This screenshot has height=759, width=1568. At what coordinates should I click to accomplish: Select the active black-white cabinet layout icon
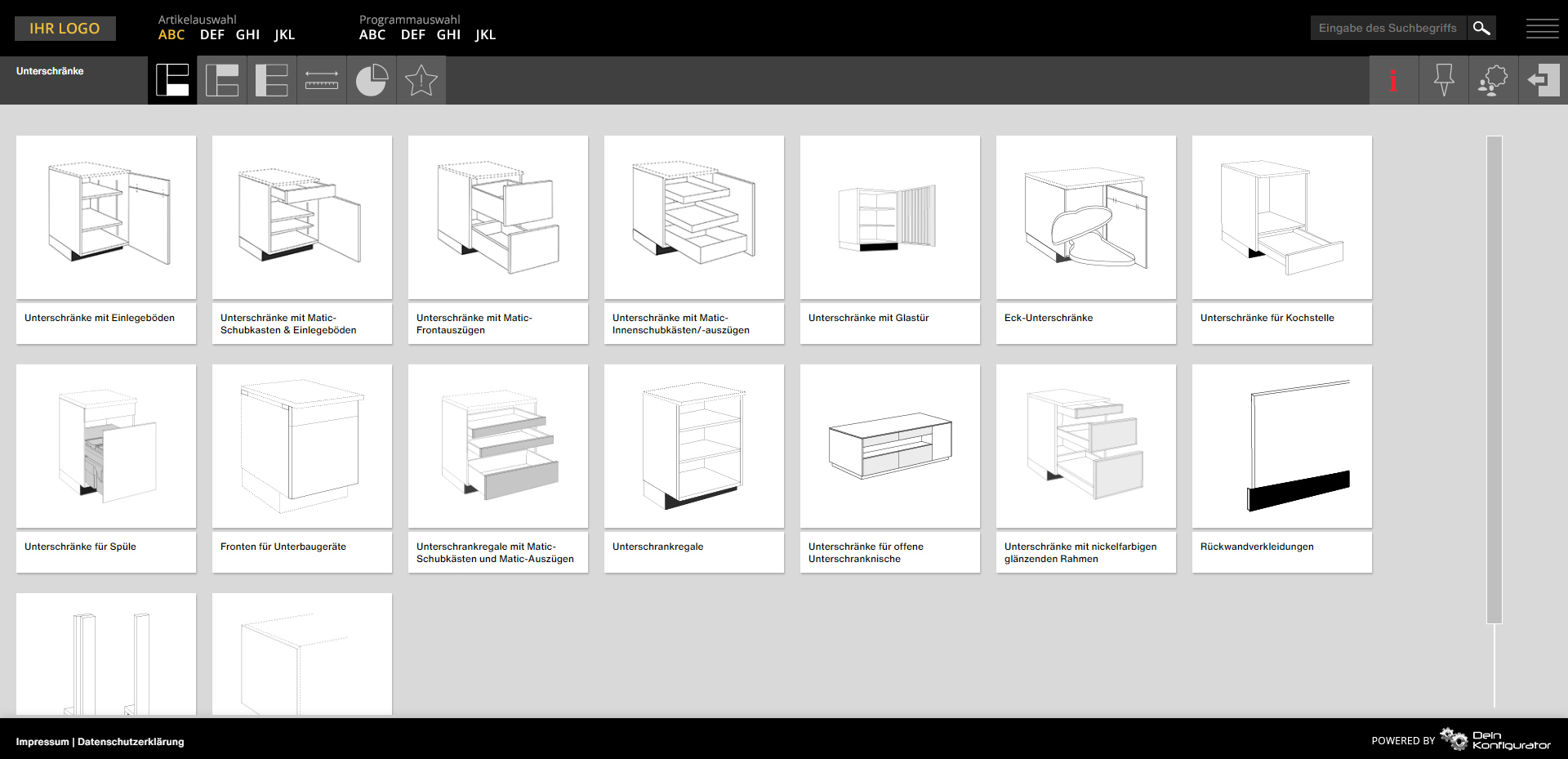click(x=172, y=80)
